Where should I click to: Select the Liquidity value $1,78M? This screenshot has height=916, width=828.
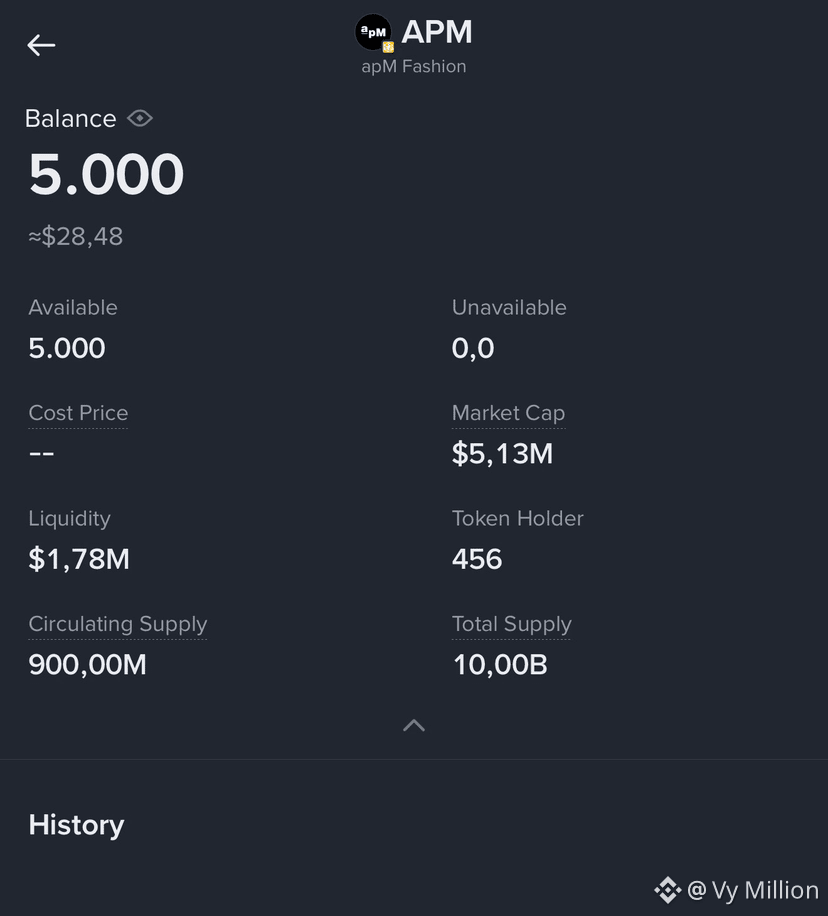79,559
